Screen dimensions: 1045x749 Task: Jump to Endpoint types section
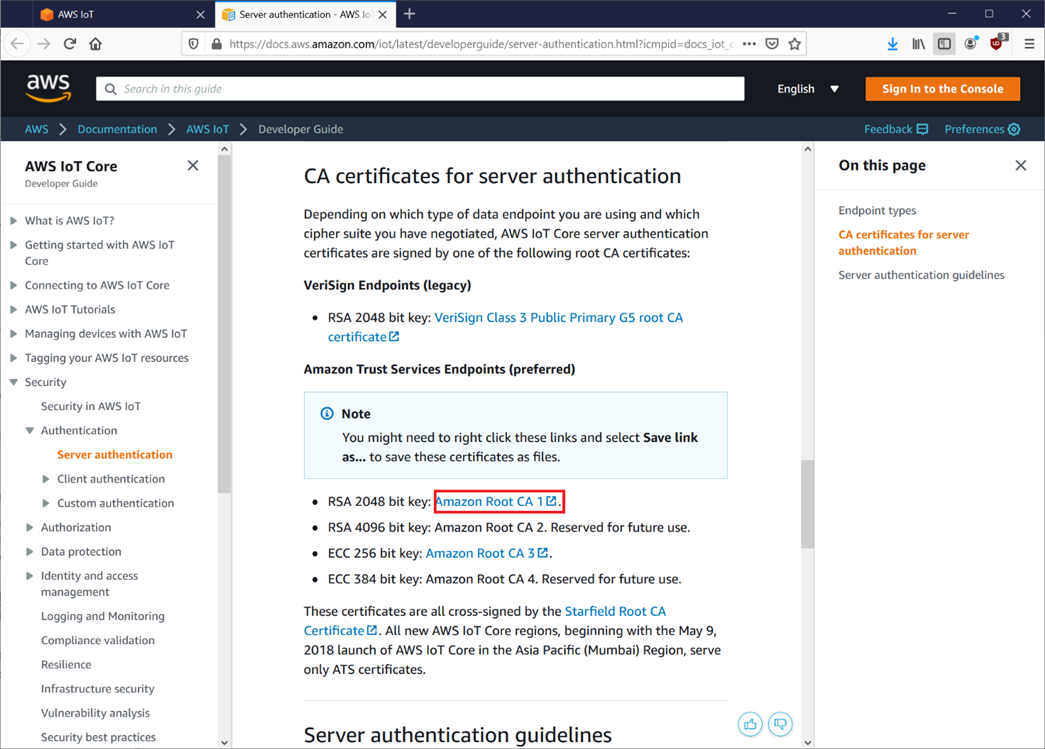877,211
